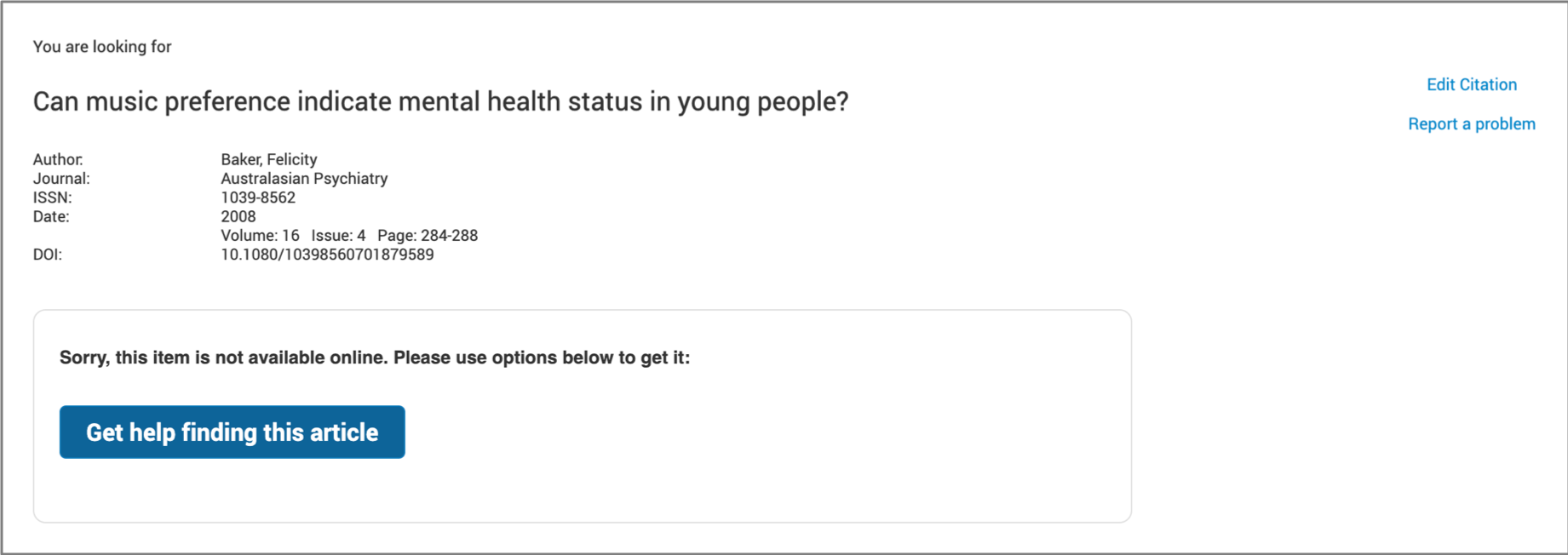
Task: Click the Volume: 16 text
Action: pyautogui.click(x=260, y=235)
